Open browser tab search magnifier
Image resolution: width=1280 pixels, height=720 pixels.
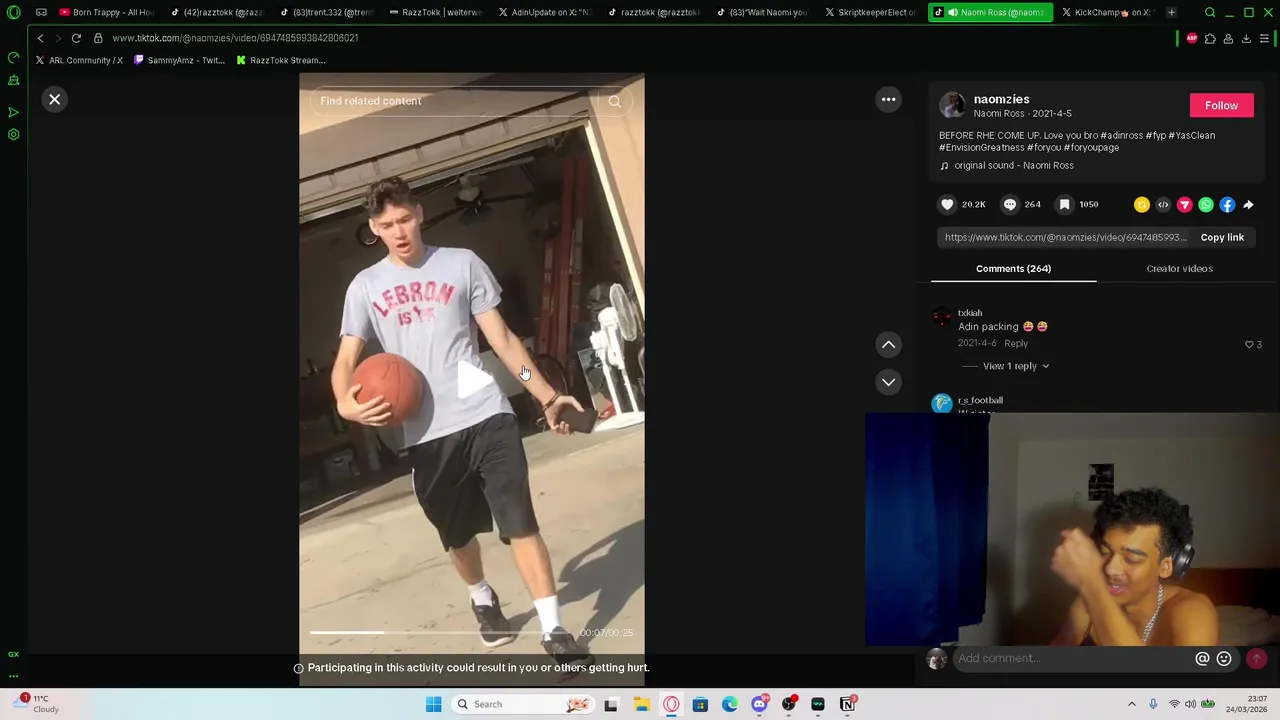click(x=1210, y=12)
